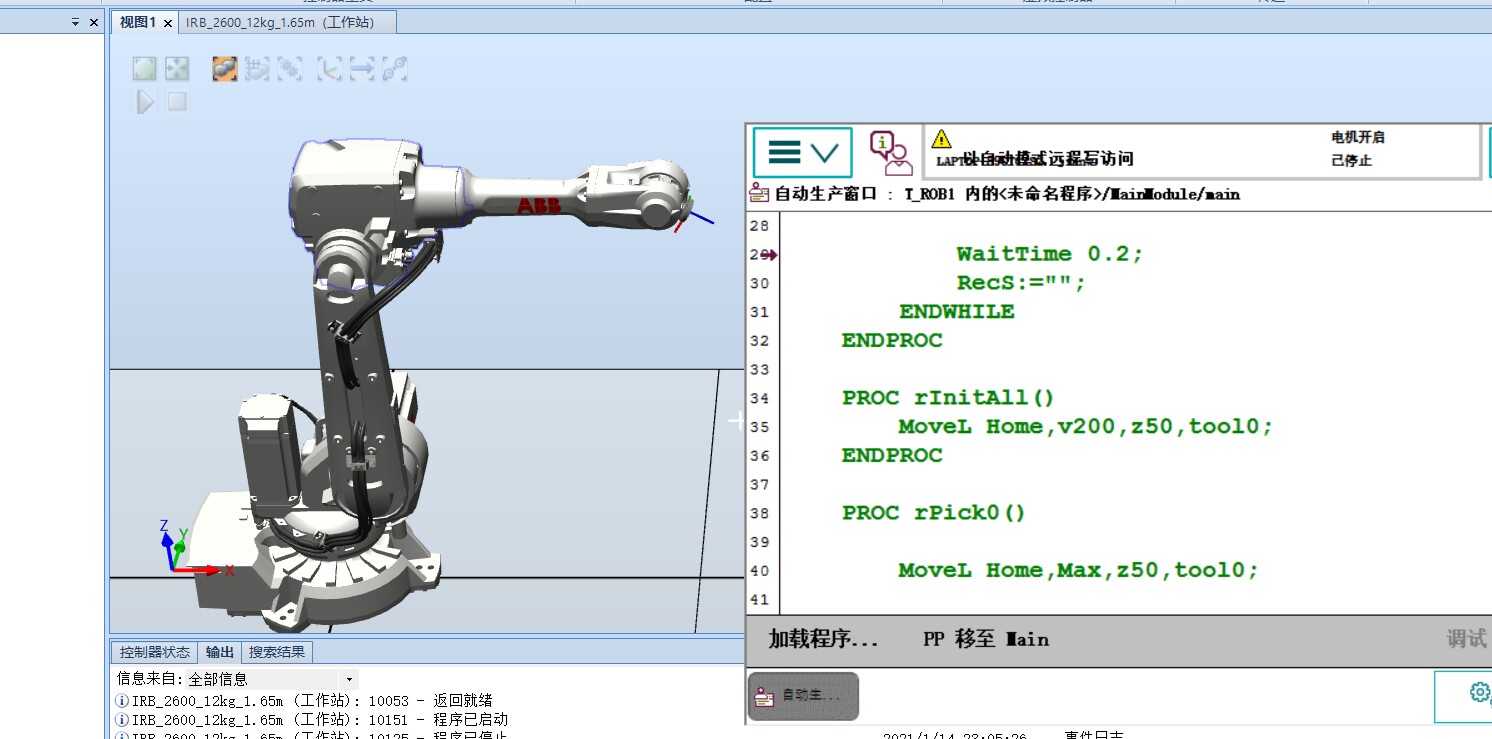1492x739 pixels.
Task: Click the ENDWHILE code line
Action: pos(956,312)
